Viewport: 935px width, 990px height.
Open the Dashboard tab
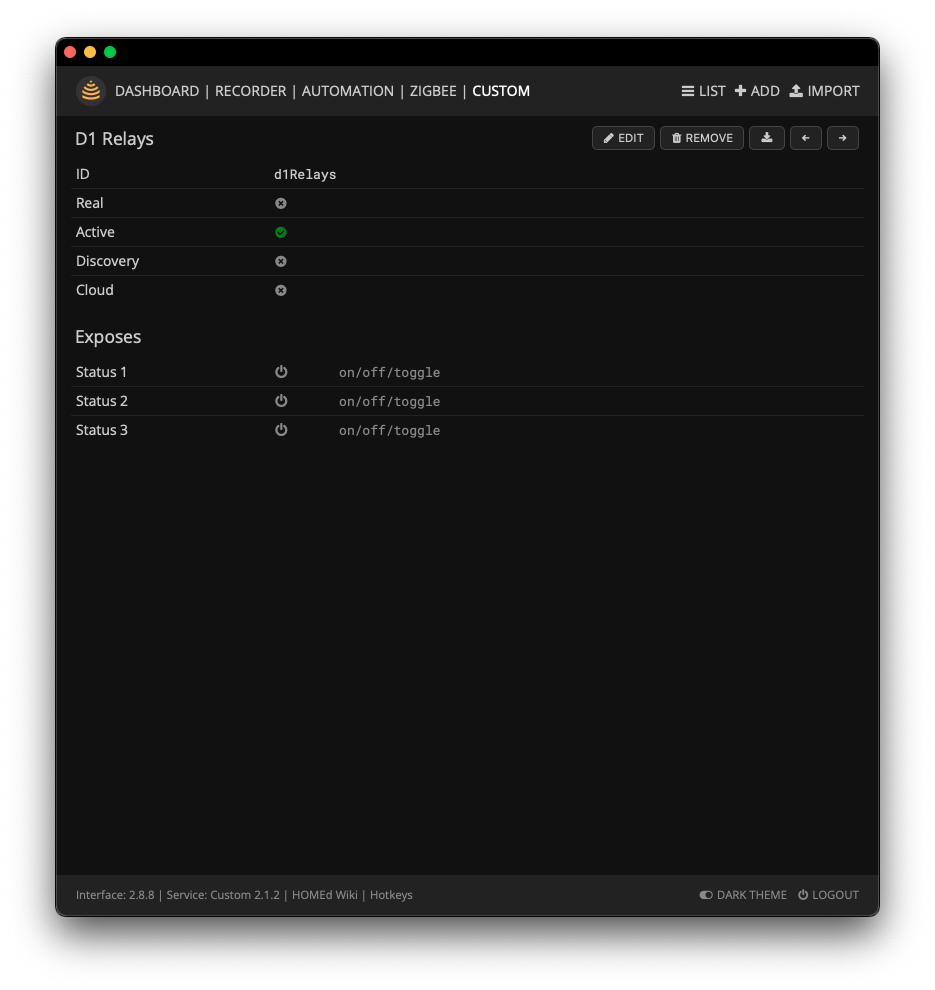[157, 91]
